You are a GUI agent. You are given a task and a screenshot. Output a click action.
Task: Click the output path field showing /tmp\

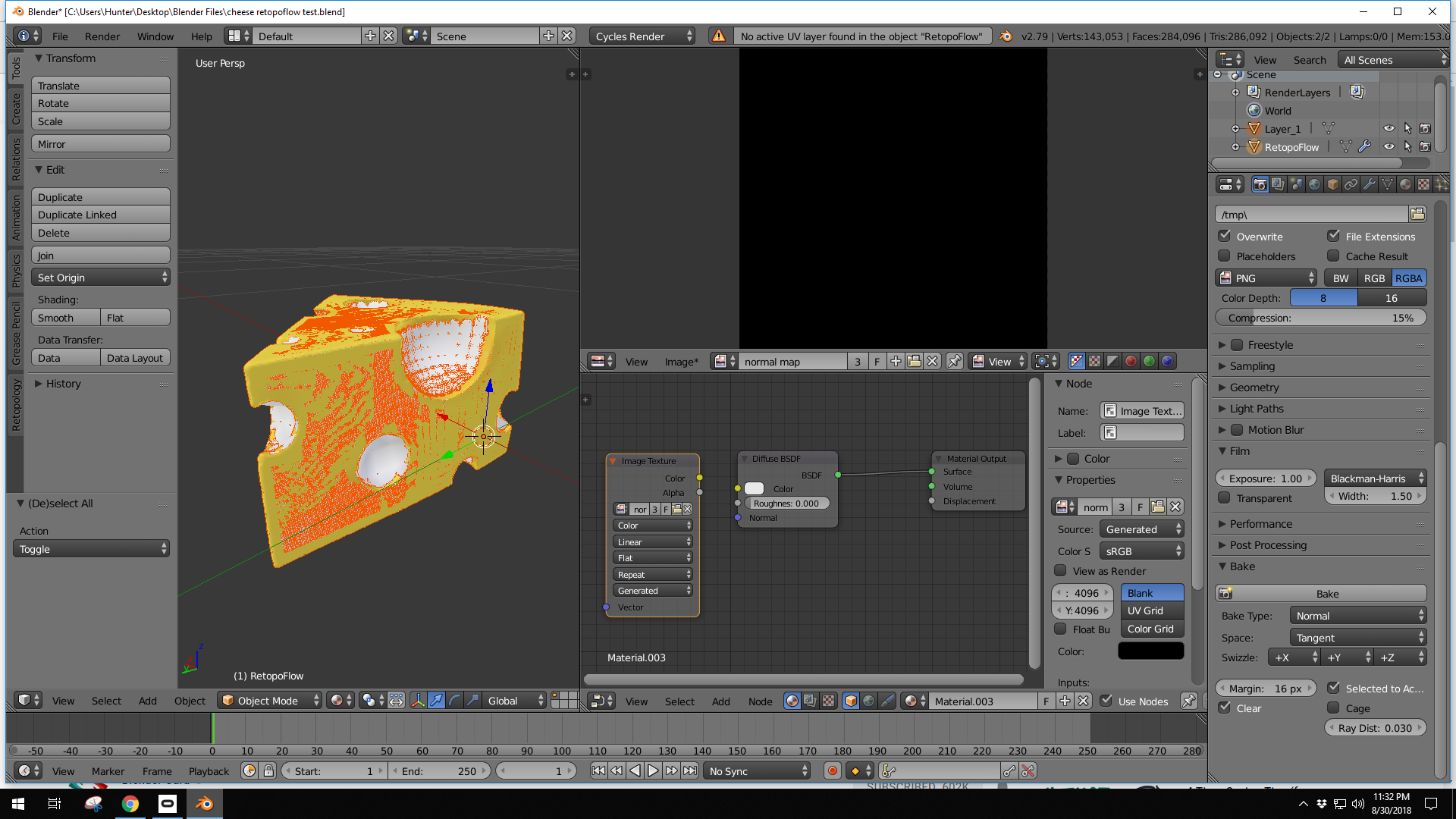pos(1312,215)
